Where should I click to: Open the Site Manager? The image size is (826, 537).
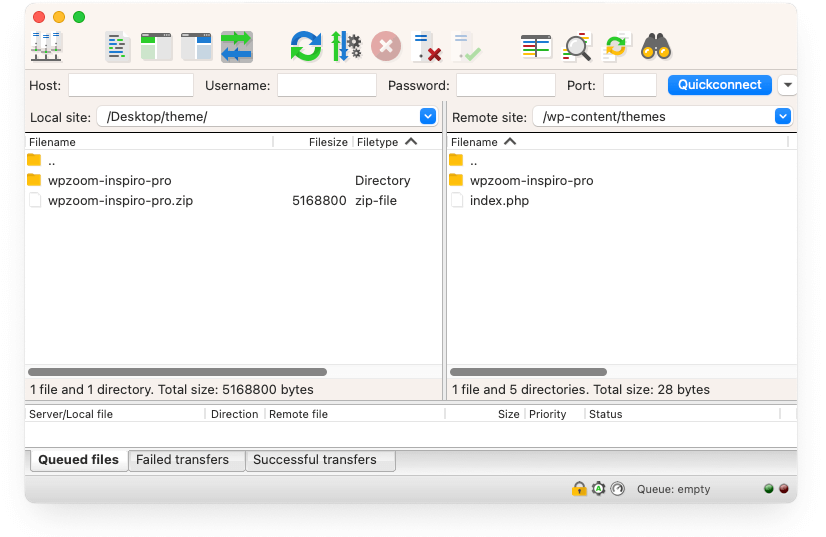pyautogui.click(x=46, y=46)
